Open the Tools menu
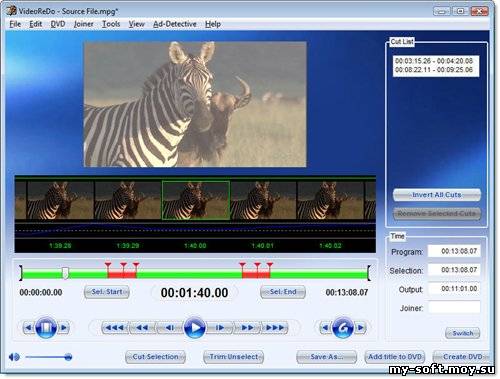500x379 pixels. pyautogui.click(x=111, y=24)
